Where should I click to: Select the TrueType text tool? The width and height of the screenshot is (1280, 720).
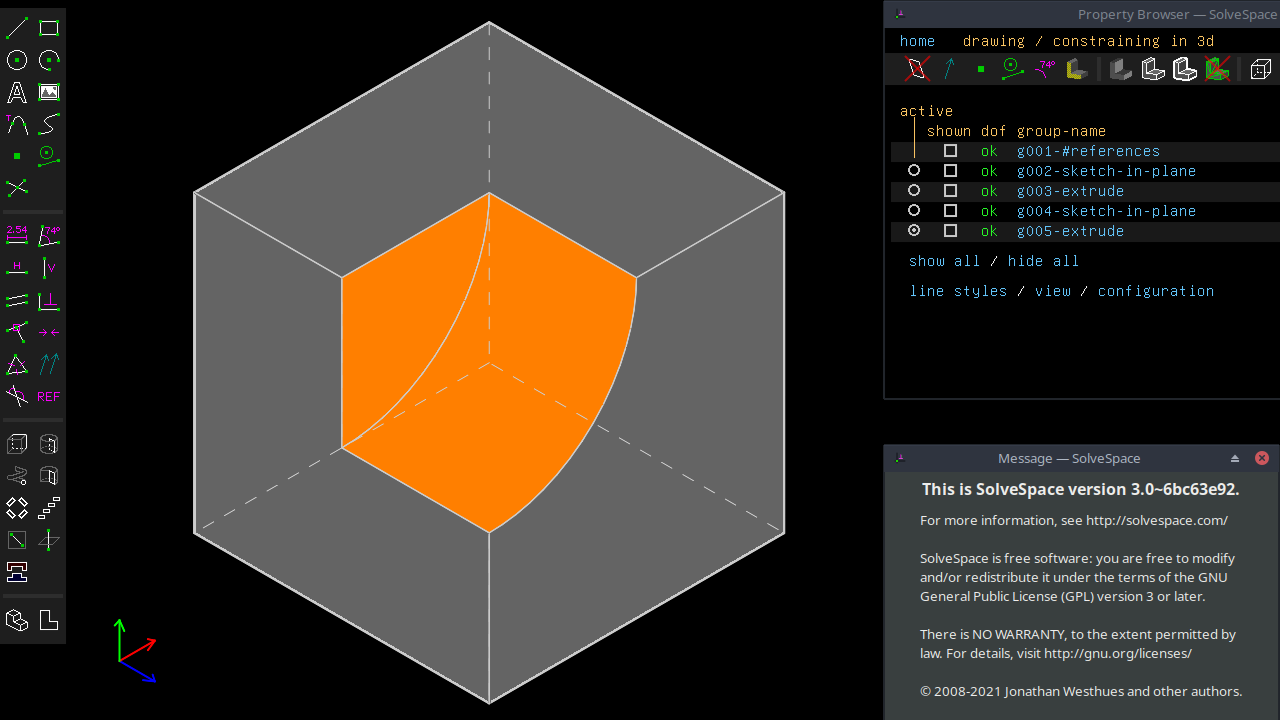click(x=17, y=91)
